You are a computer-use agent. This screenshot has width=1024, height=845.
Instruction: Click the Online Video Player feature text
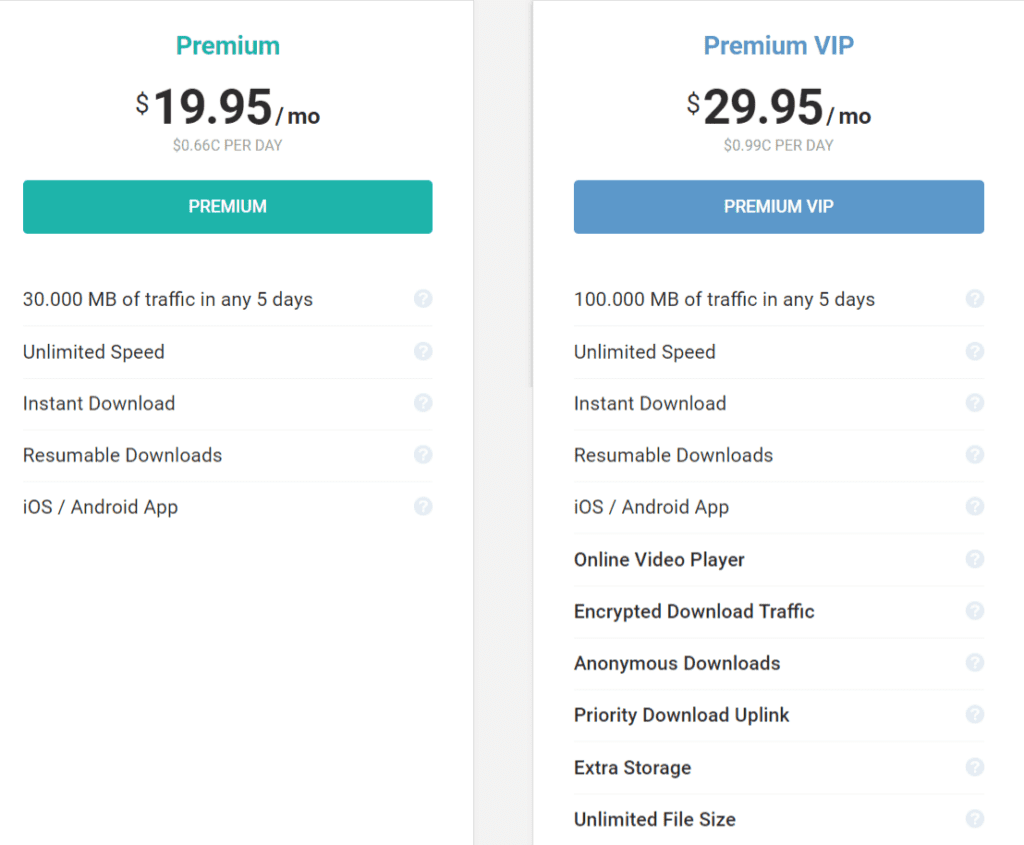tap(659, 559)
